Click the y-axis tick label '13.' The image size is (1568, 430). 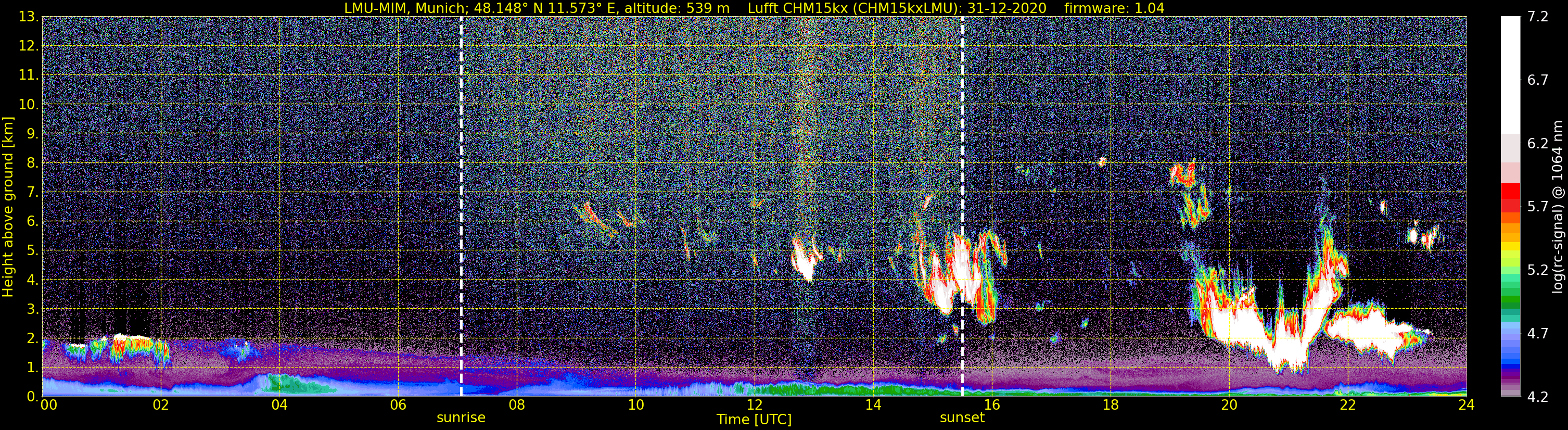pos(29,17)
